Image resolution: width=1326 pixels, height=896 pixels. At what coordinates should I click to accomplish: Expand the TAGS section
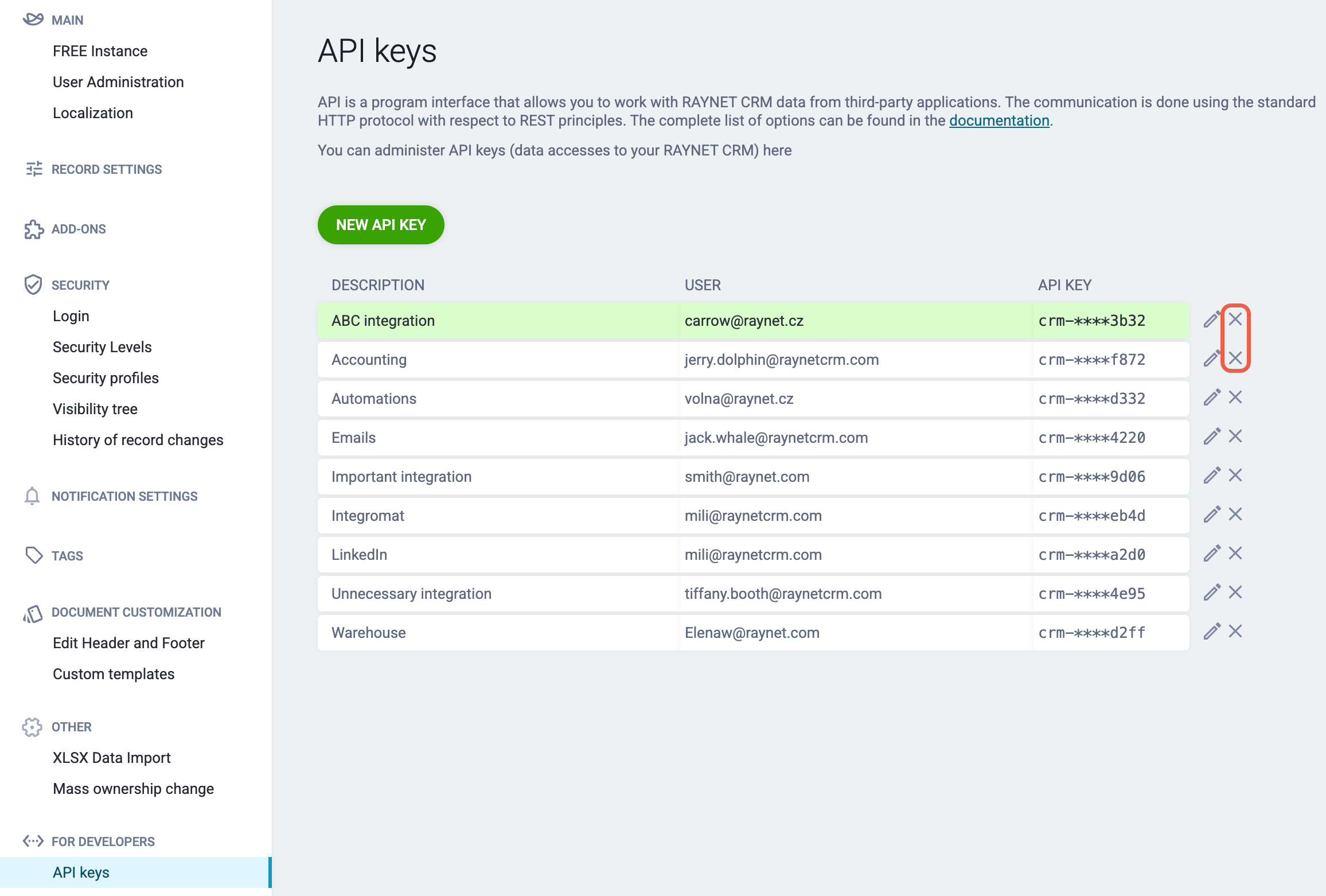coord(67,556)
